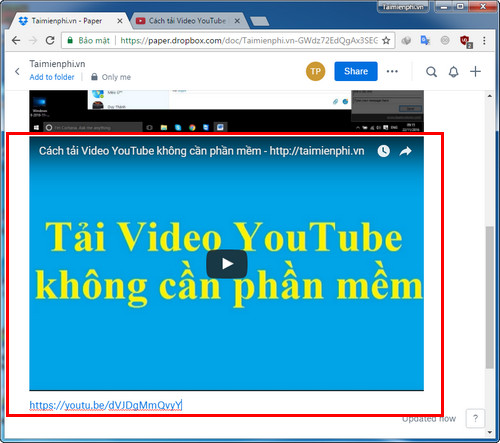Image resolution: width=500 pixels, height=443 pixels.
Task: Search in Dropbox Paper with the magnifier
Action: tap(431, 71)
